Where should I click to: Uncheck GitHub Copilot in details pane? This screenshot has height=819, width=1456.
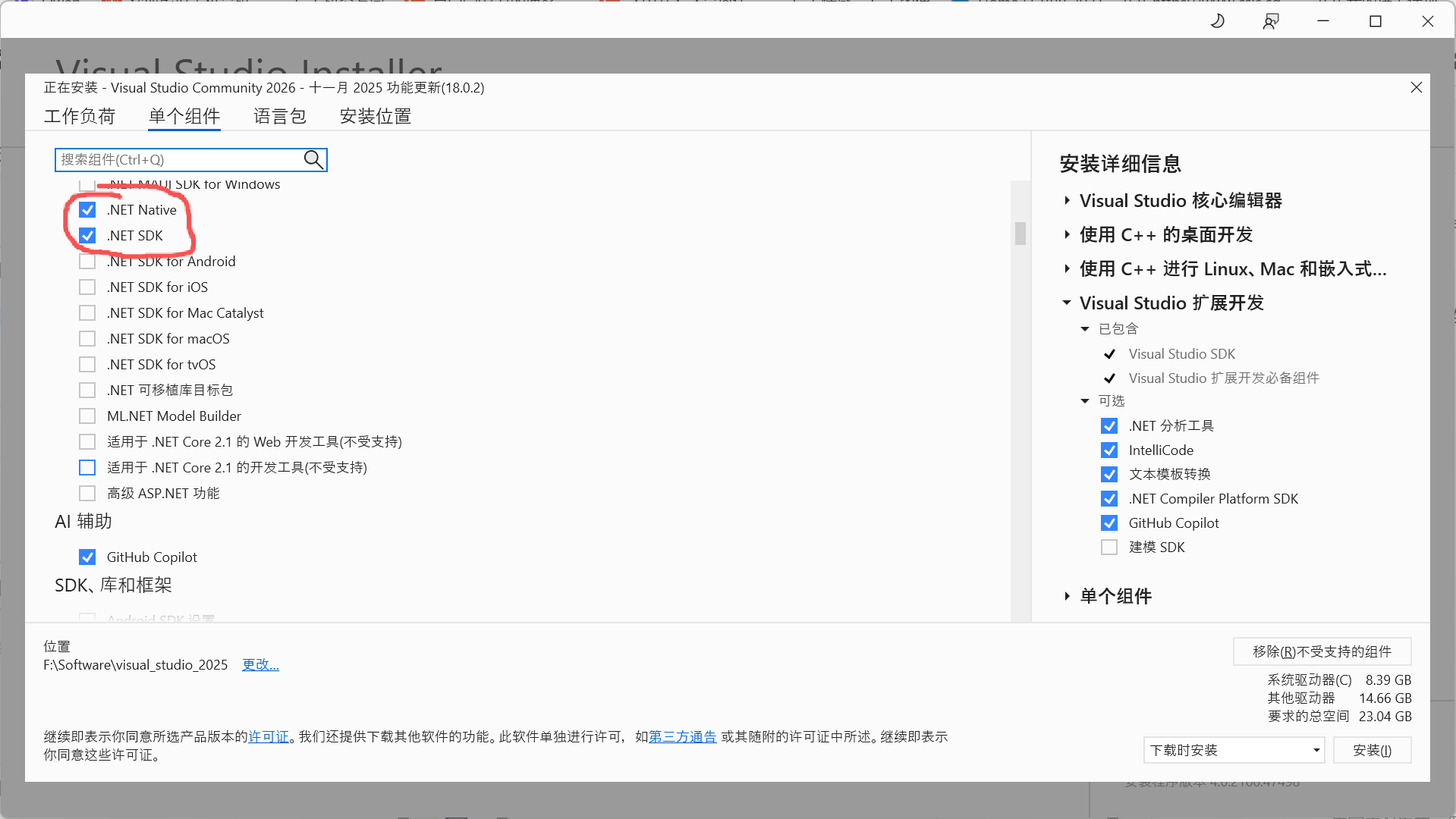pyautogui.click(x=1109, y=523)
